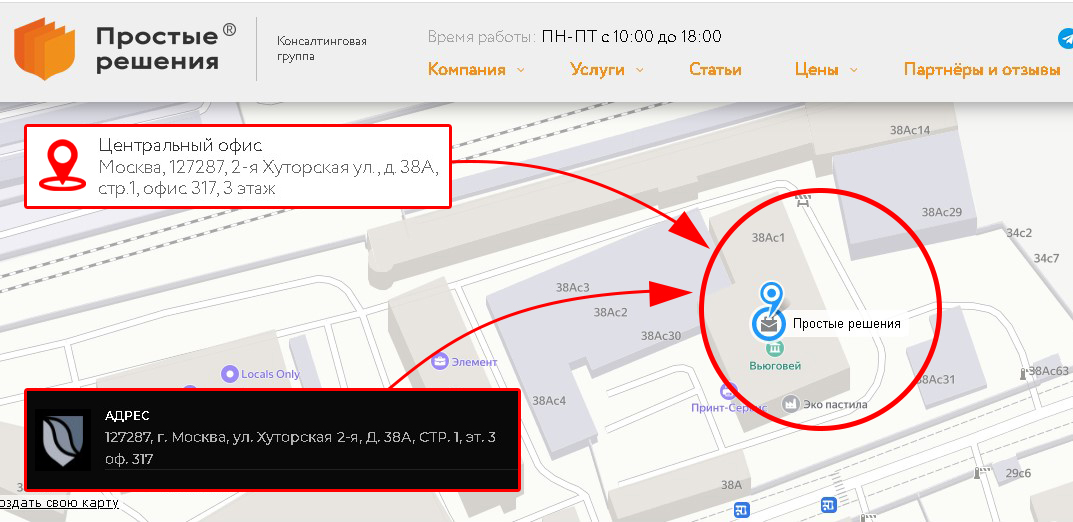The width and height of the screenshot is (1073, 522).
Task: Click the bus stop icon near 38А
Action: click(x=740, y=509)
